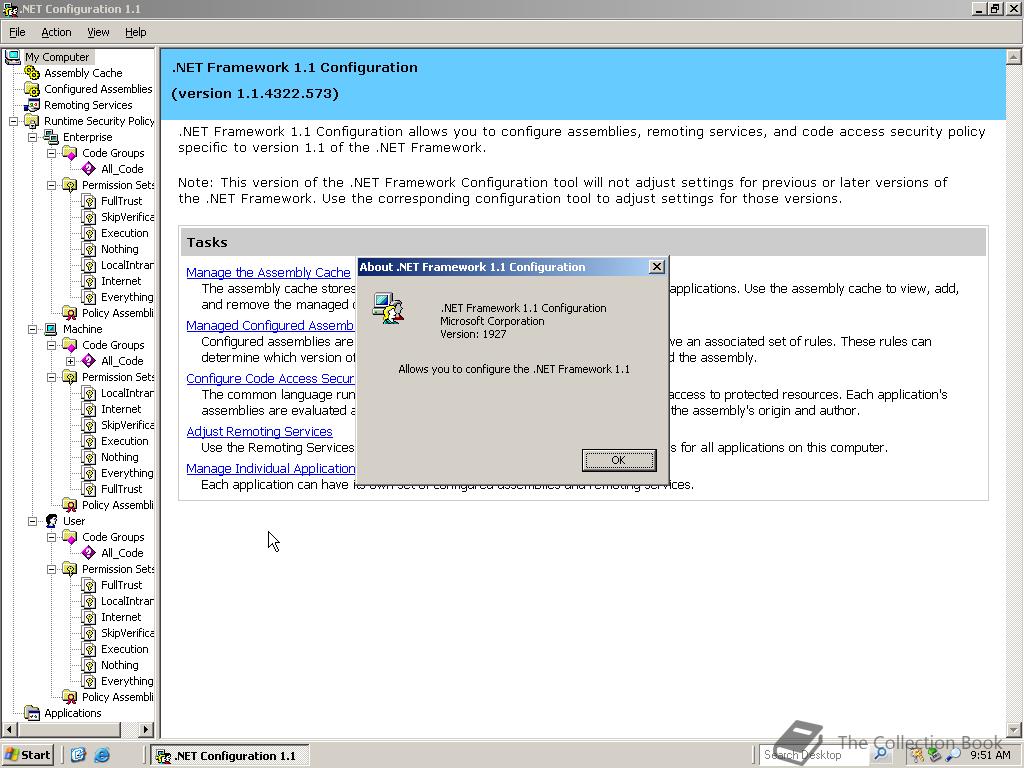Collapse the Enterprise tree node

tap(33, 137)
